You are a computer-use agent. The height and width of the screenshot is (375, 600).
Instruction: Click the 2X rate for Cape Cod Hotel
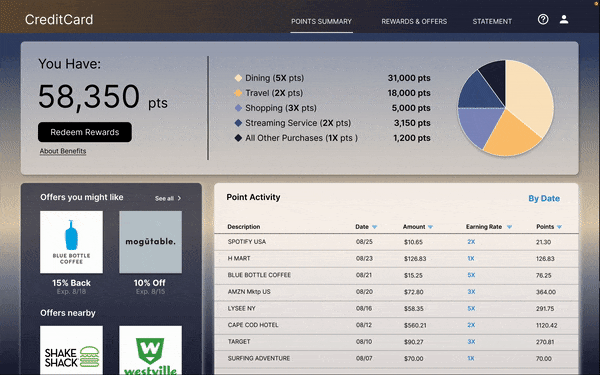click(x=471, y=325)
